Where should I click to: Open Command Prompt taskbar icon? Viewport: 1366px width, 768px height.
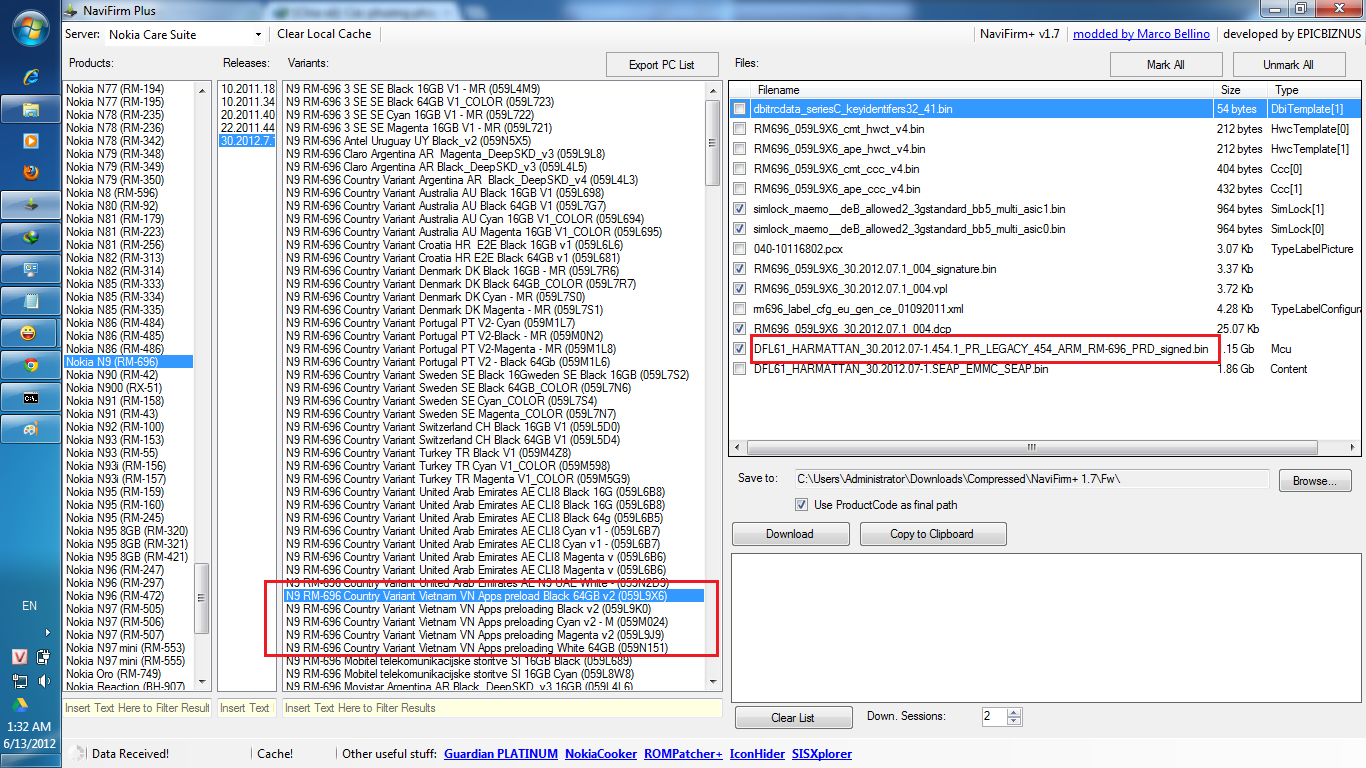[x=31, y=397]
